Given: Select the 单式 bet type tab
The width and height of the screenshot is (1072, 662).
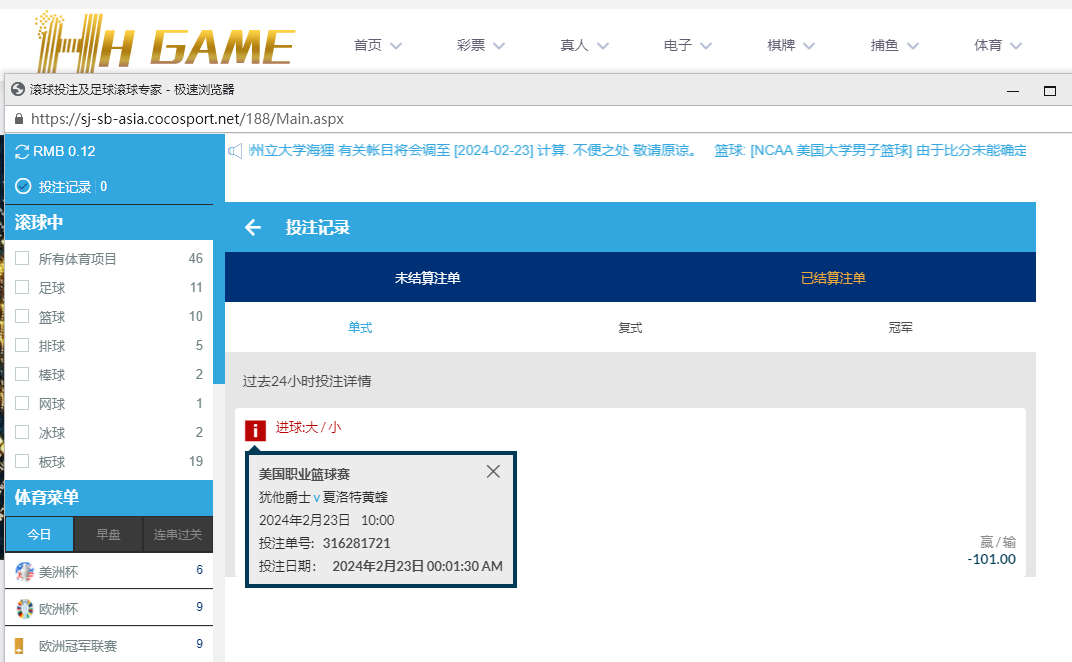Looking at the screenshot, I should click(360, 328).
